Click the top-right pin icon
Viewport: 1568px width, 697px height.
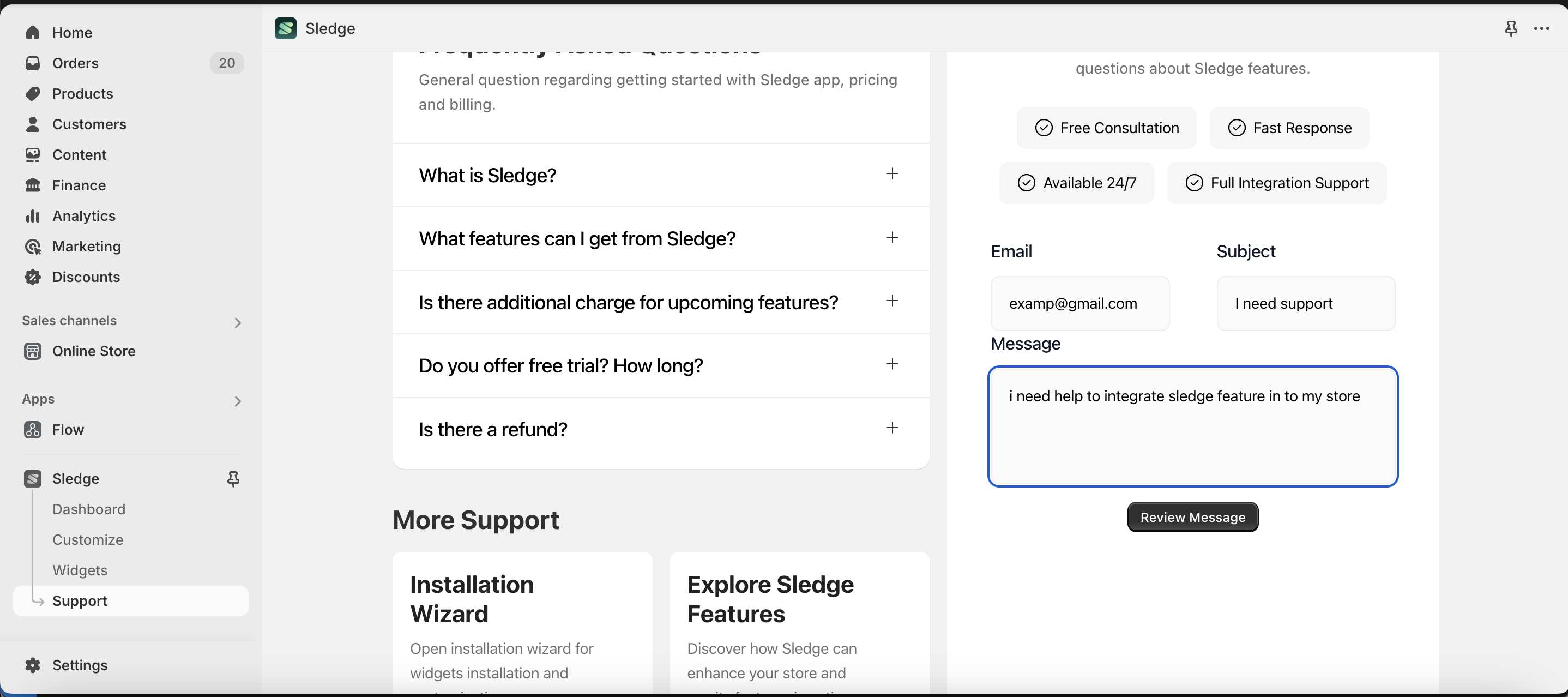(x=1511, y=28)
